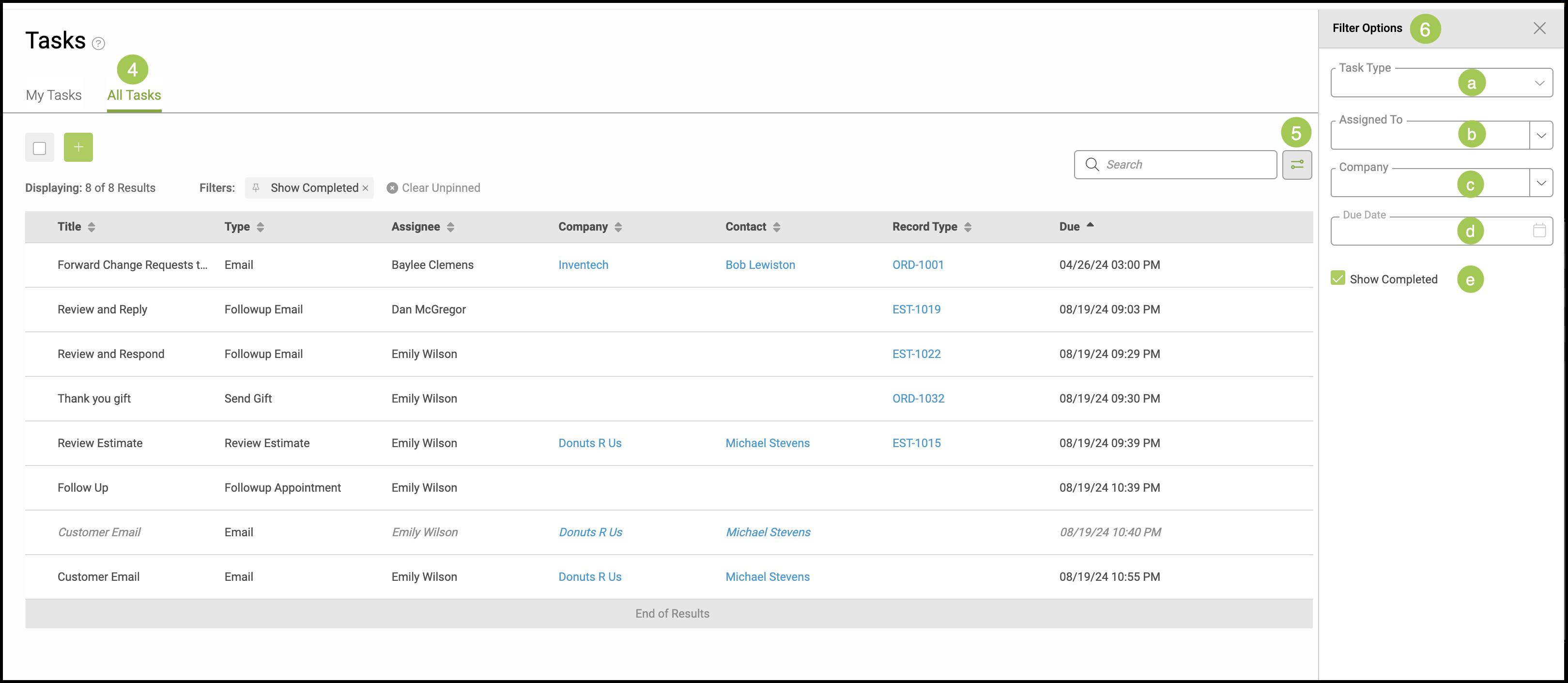This screenshot has height=683, width=1568.
Task: Expand the Assigned To dropdown arrow
Action: [x=1540, y=135]
